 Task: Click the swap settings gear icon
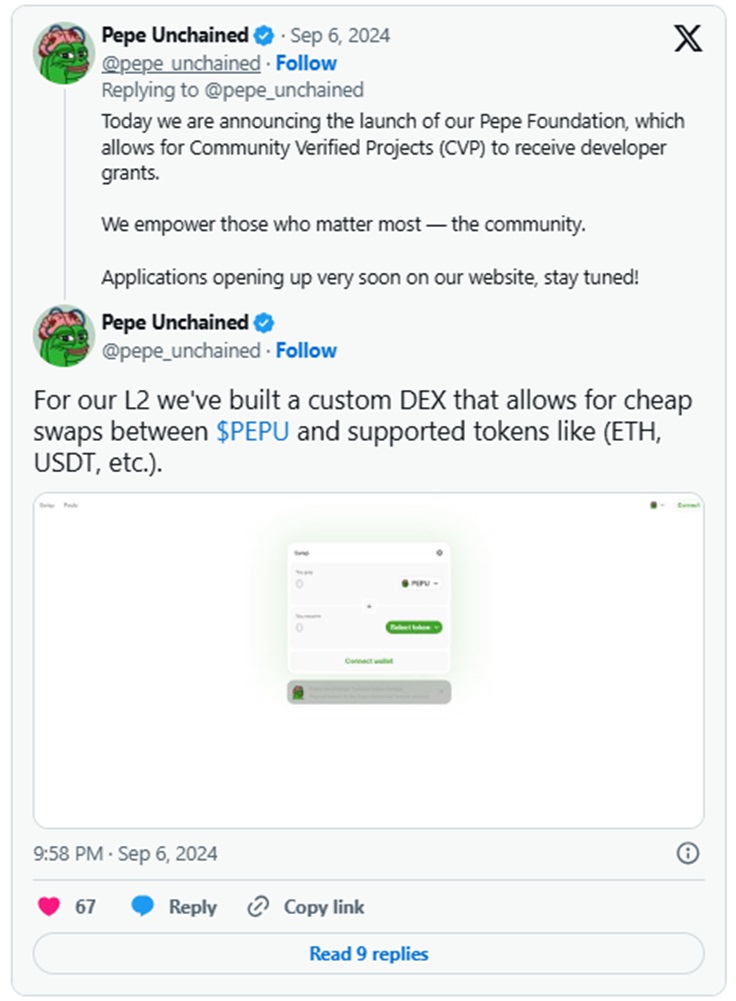tap(439, 552)
